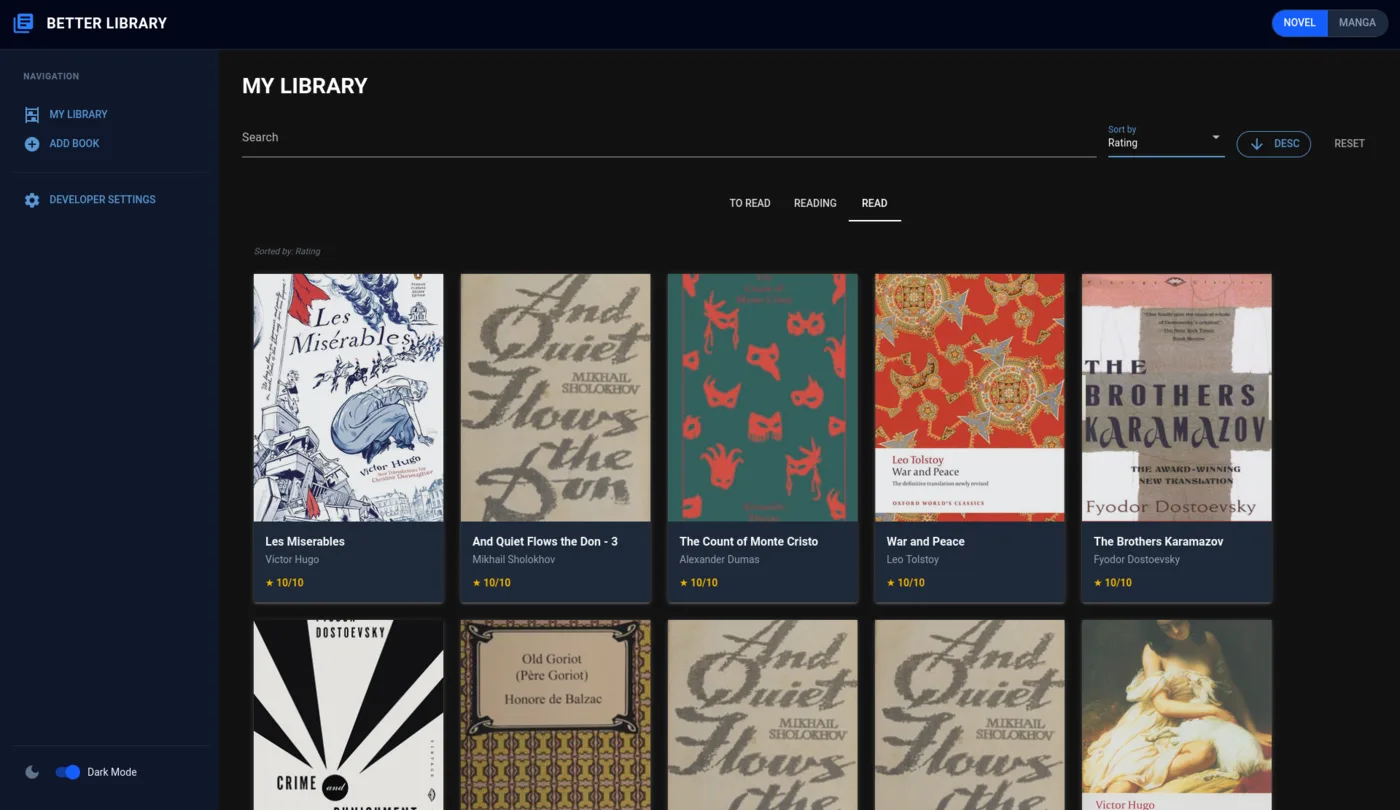Open the Sort by Rating dropdown
The height and width of the screenshot is (810, 1400).
point(1166,140)
